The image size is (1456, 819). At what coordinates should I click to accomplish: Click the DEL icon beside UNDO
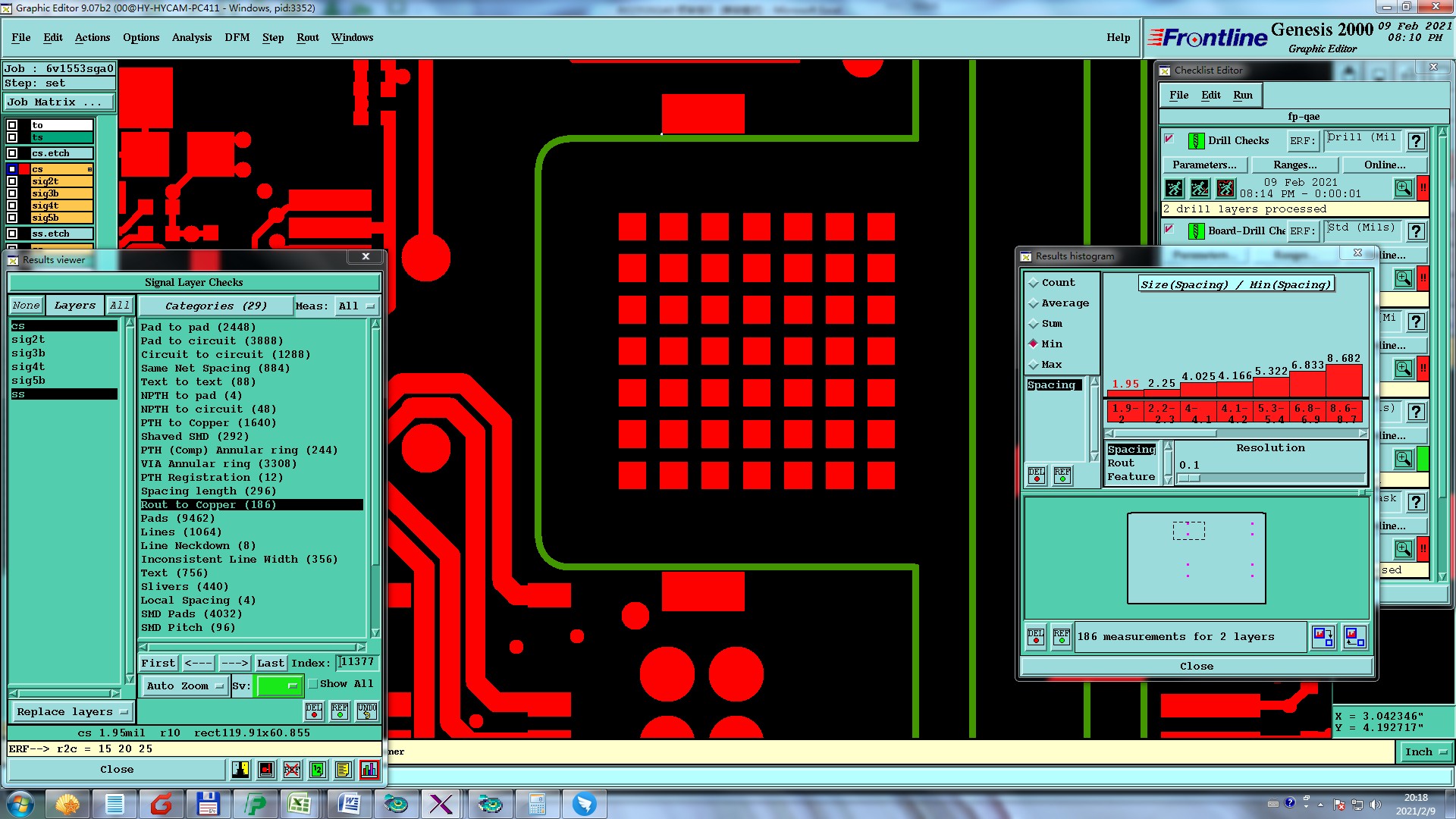[314, 711]
